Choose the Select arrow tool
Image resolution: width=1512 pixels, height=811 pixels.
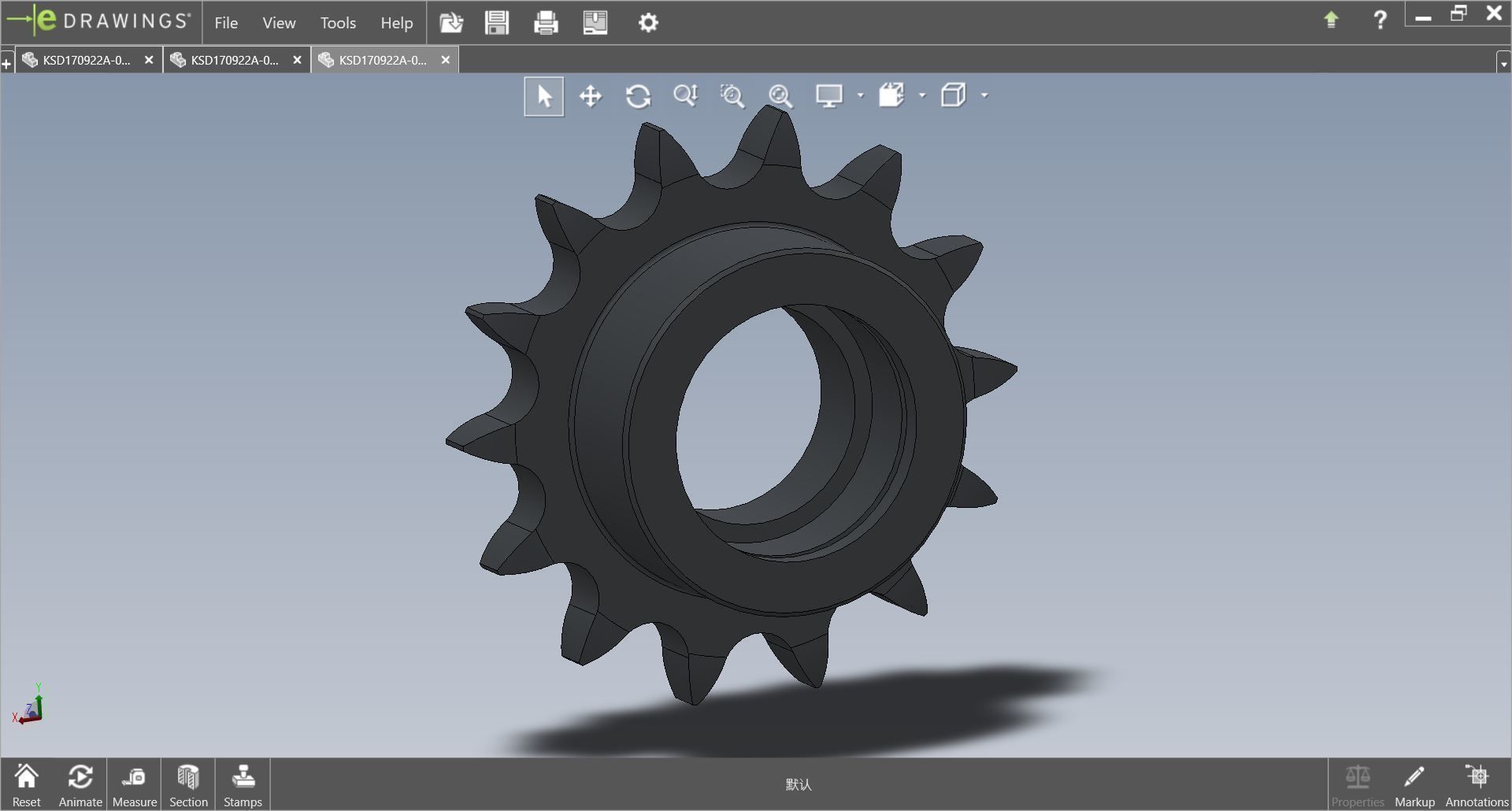click(x=544, y=96)
